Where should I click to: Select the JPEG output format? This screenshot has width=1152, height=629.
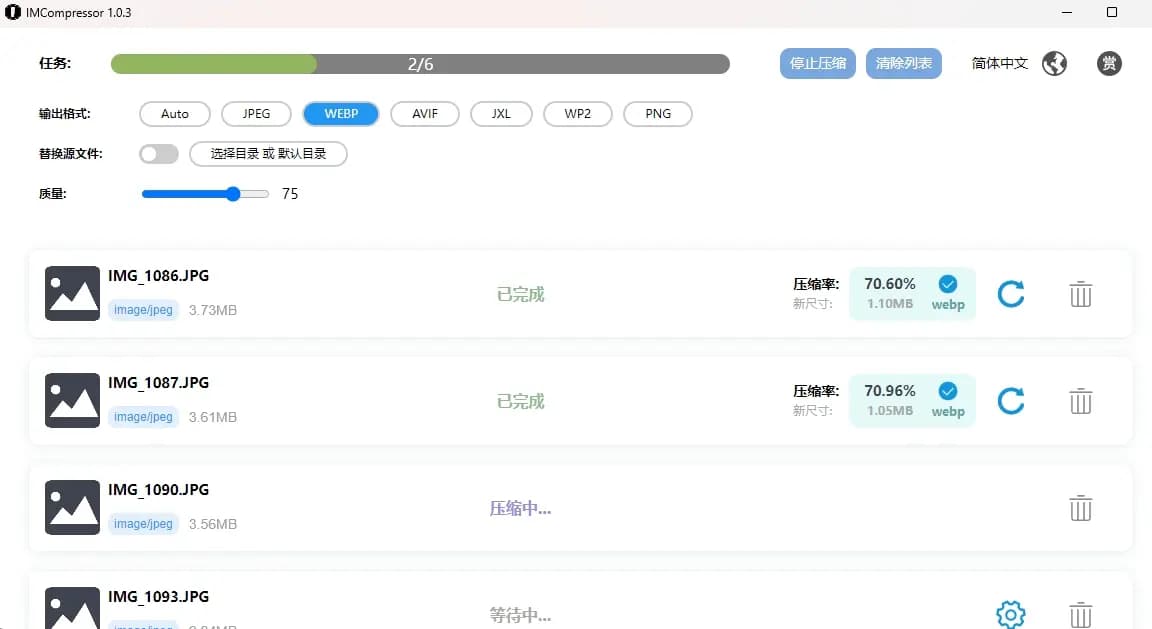pos(256,114)
